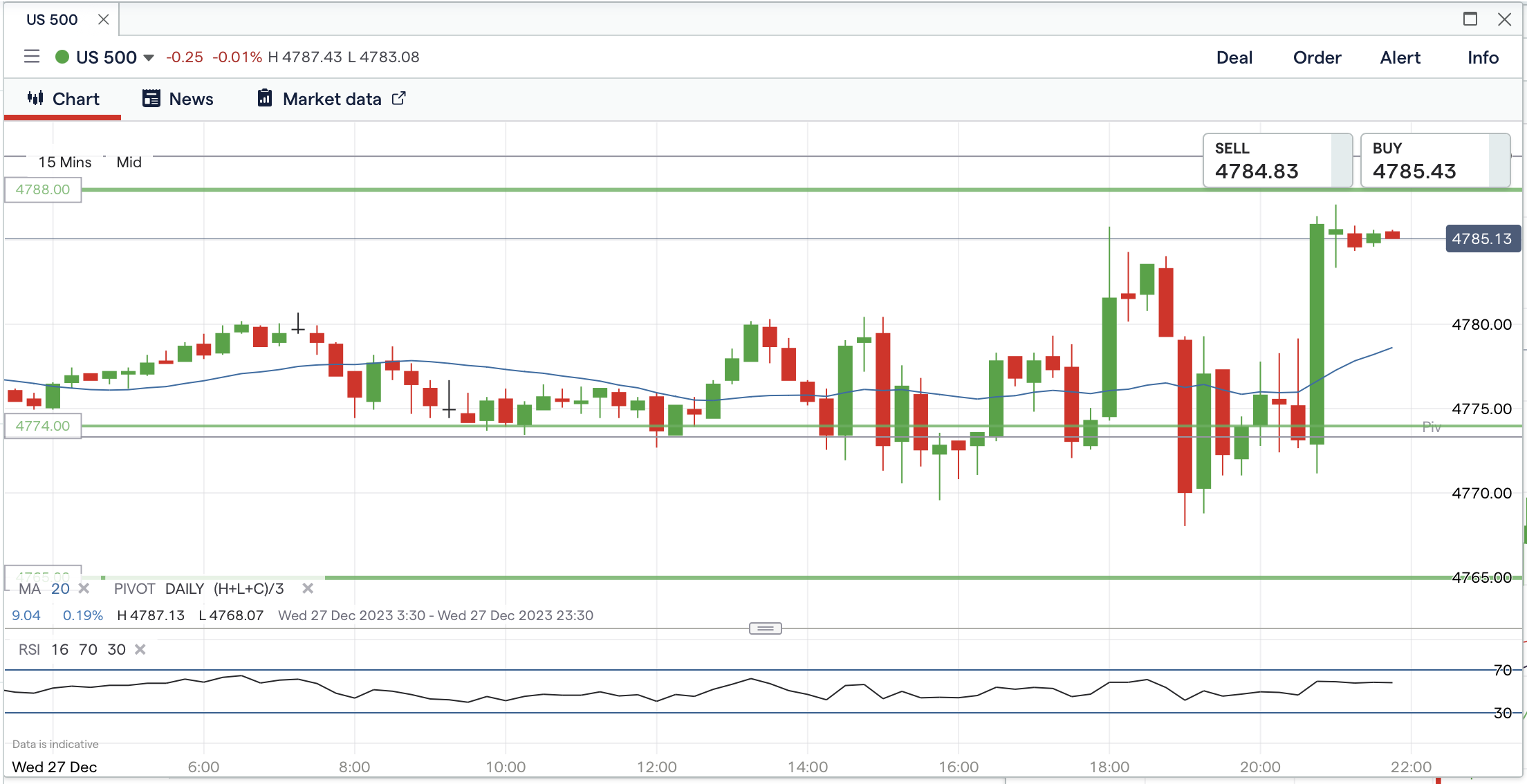Open the MA 20 indicator settings
The height and width of the screenshot is (784, 1527).
click(x=44, y=588)
